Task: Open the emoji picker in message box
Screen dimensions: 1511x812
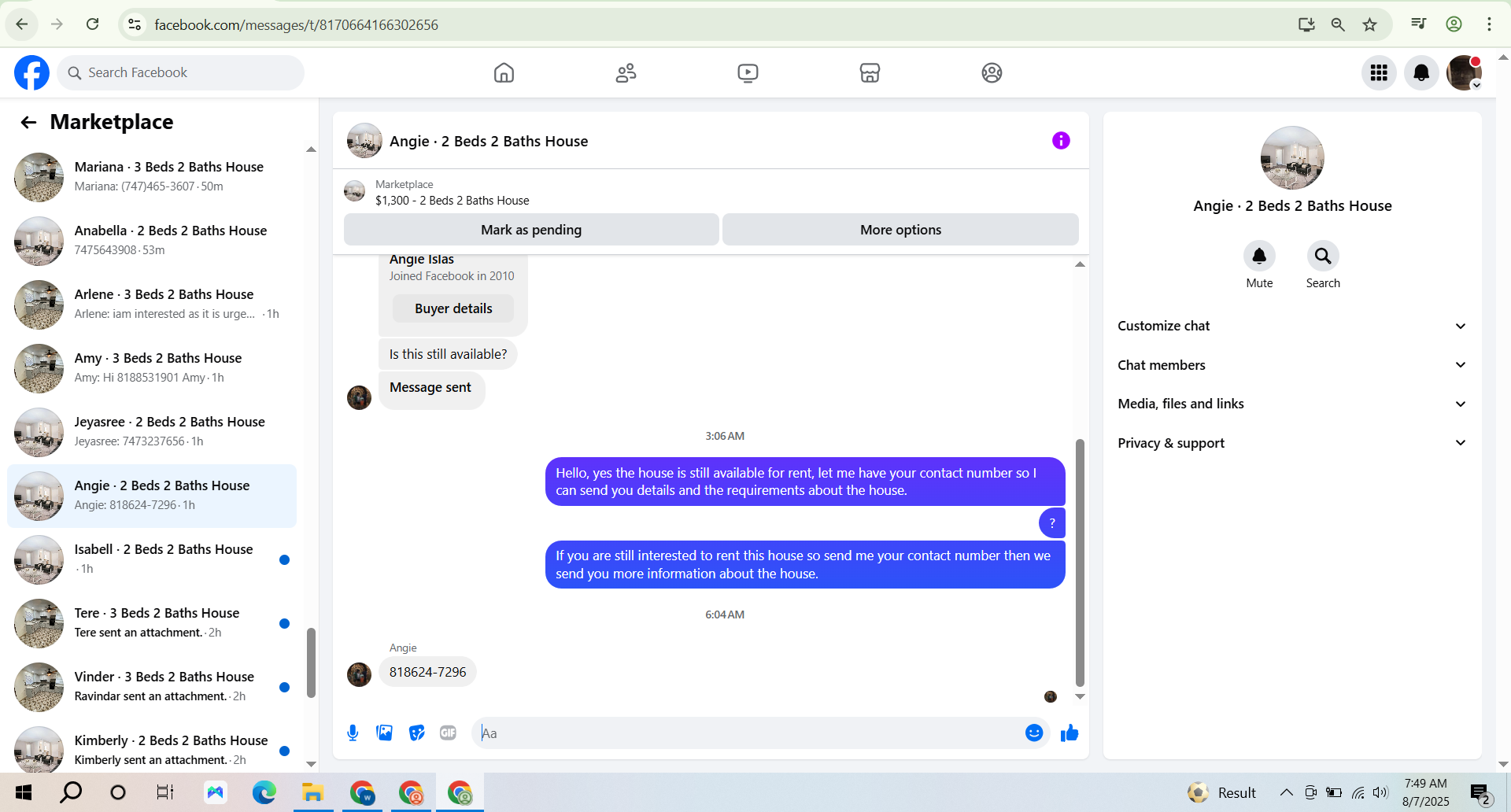Action: coord(1034,733)
